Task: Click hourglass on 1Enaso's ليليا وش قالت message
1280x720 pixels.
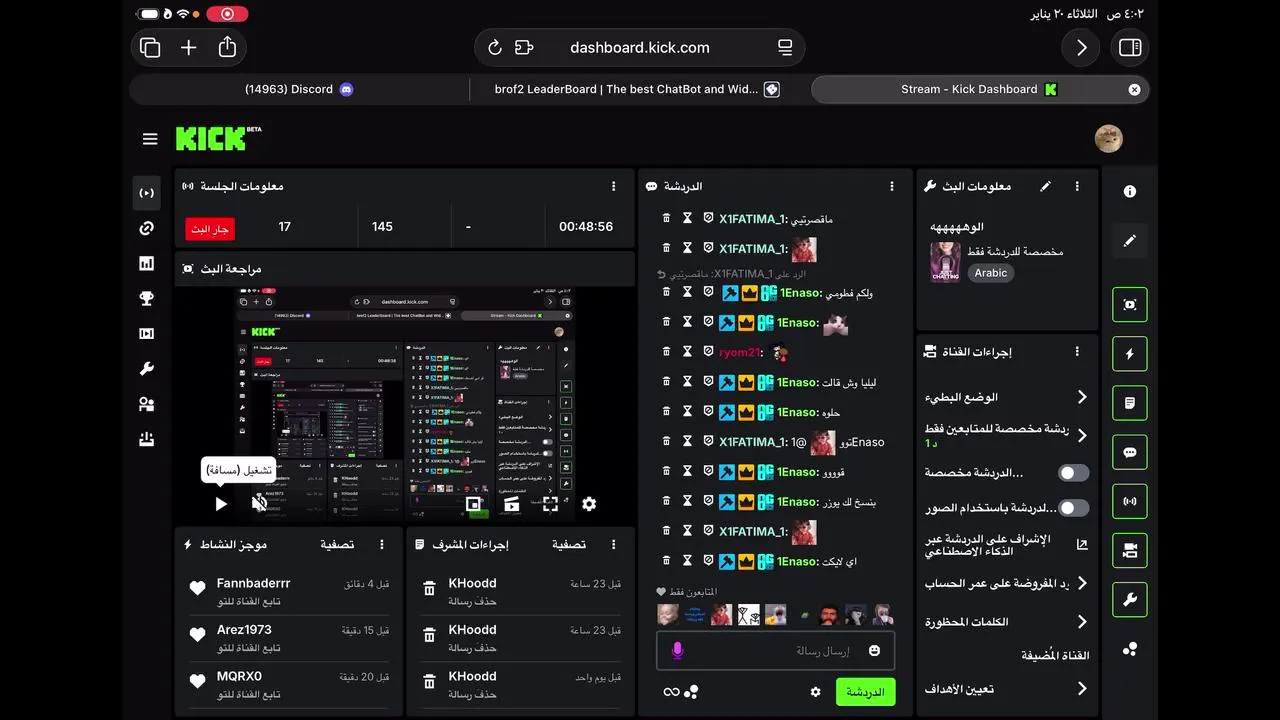Action: point(687,382)
